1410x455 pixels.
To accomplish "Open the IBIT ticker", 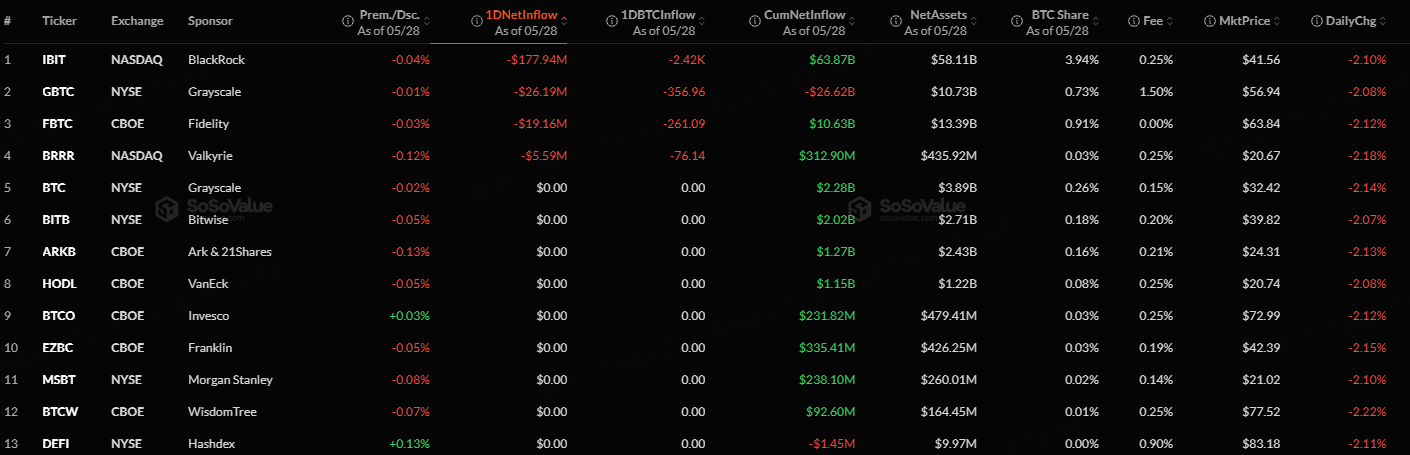I will click(54, 60).
